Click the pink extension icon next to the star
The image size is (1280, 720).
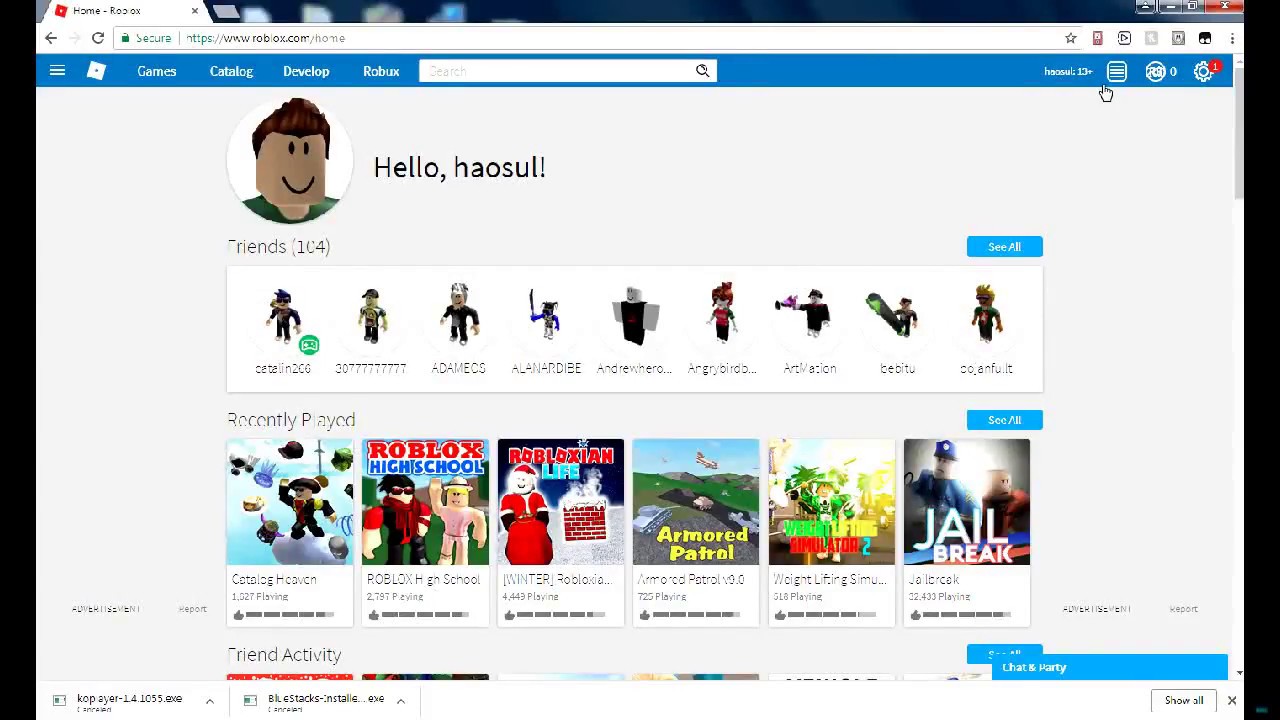click(1098, 38)
